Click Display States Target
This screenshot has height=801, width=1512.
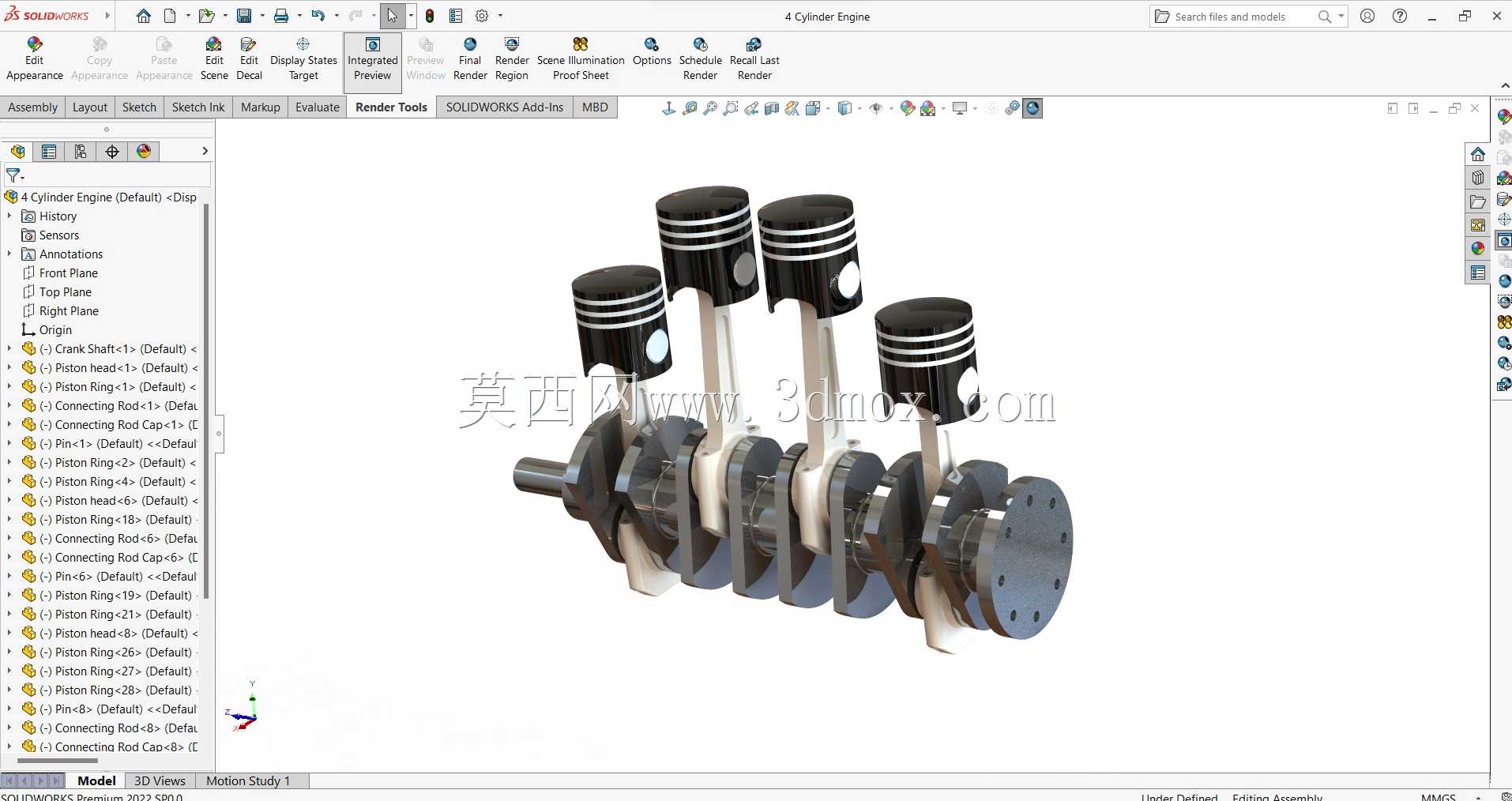(303, 58)
